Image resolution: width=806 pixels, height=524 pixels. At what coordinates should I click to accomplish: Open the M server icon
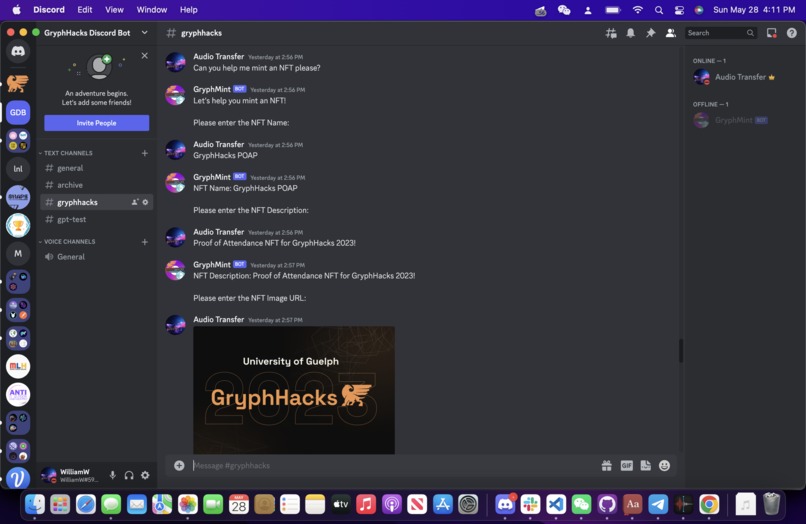click(18, 254)
